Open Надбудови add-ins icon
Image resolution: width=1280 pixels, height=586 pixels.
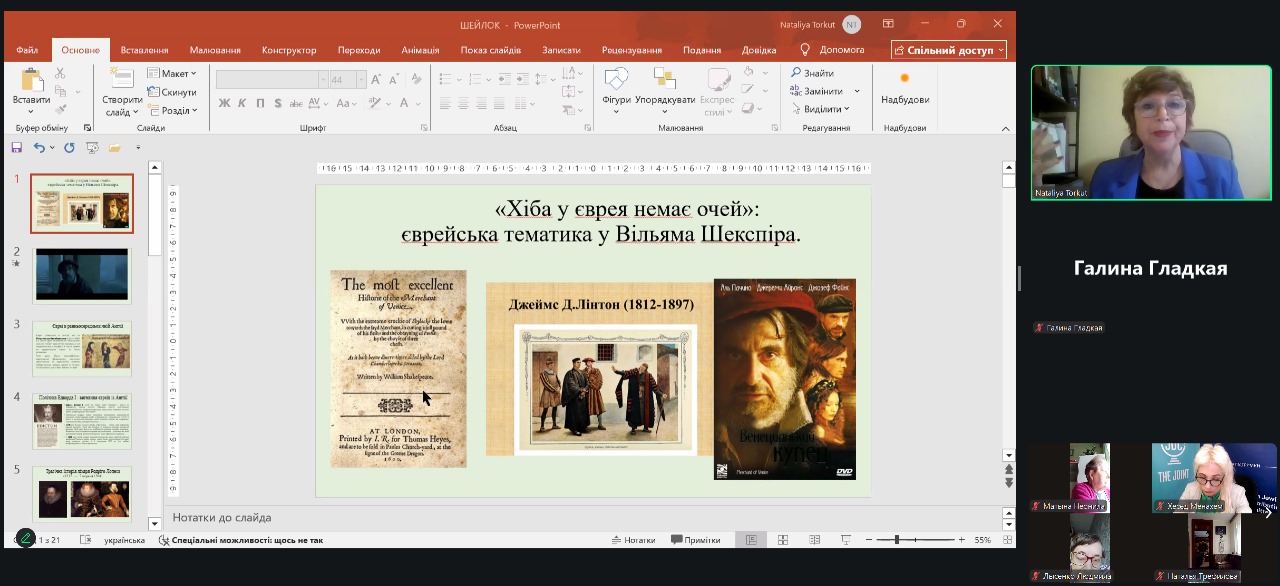tap(904, 80)
